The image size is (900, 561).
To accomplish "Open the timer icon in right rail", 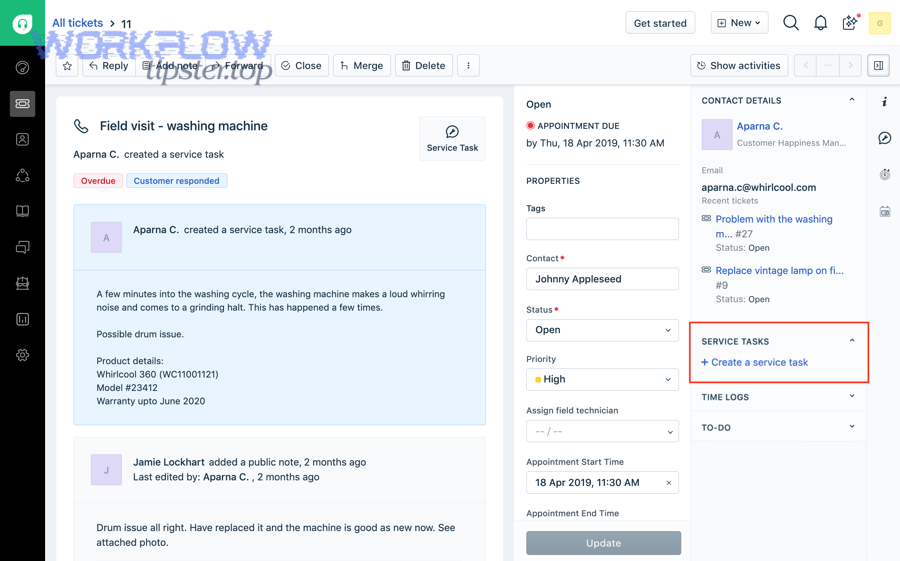I will (885, 175).
